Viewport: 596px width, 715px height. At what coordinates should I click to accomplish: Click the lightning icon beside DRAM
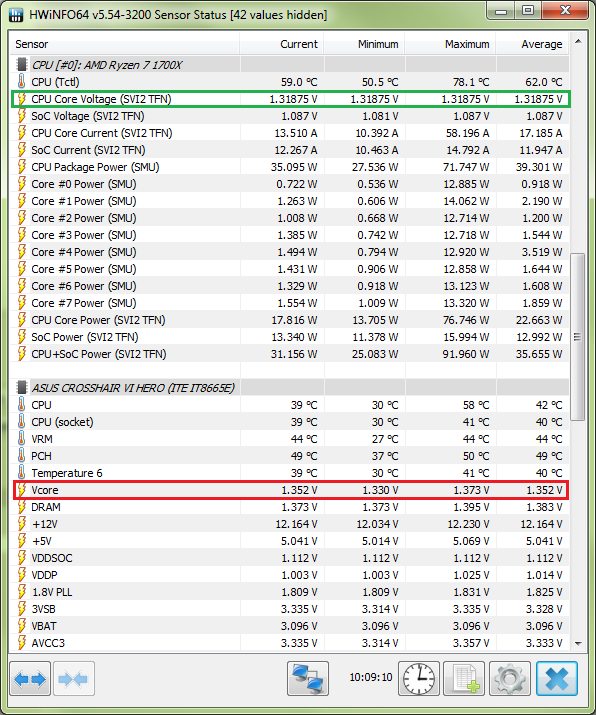tap(21, 507)
